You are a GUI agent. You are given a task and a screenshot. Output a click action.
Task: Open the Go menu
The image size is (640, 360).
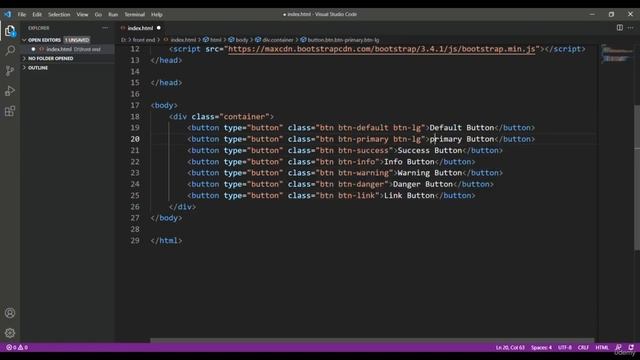tap(98, 14)
